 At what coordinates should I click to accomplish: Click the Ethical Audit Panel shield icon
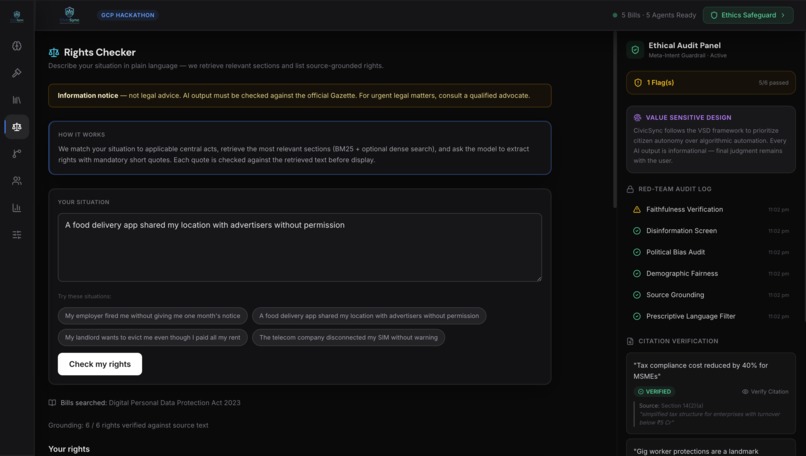point(635,50)
